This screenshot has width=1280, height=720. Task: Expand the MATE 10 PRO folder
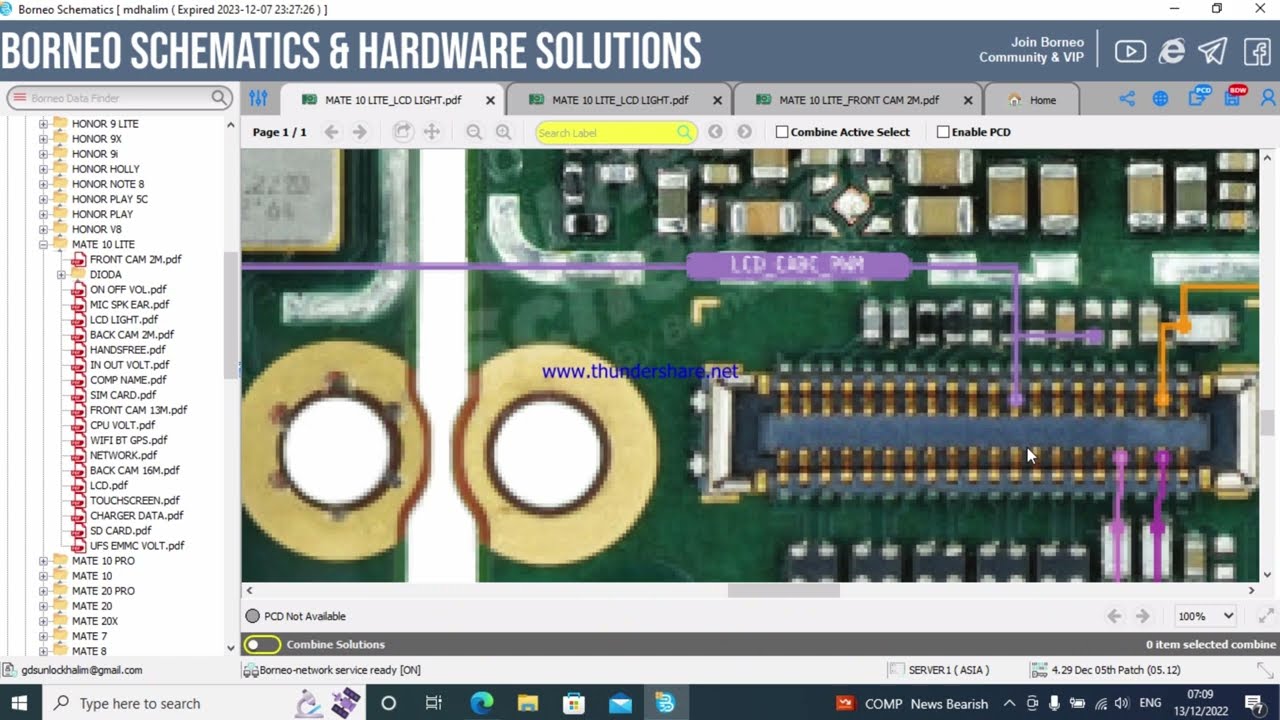pos(43,561)
